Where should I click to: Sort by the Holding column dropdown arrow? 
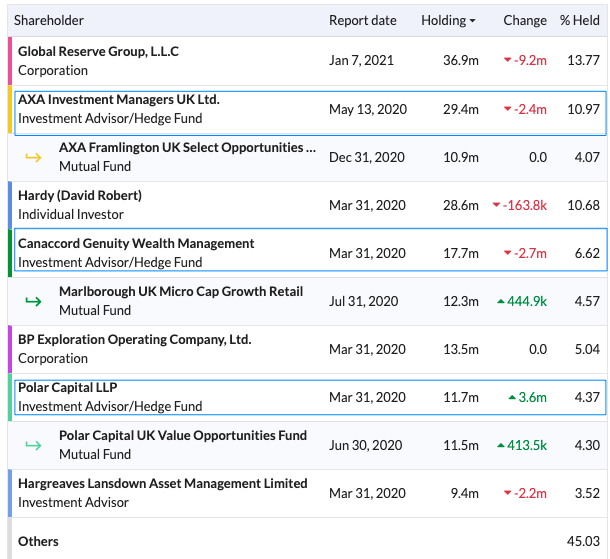point(473,21)
